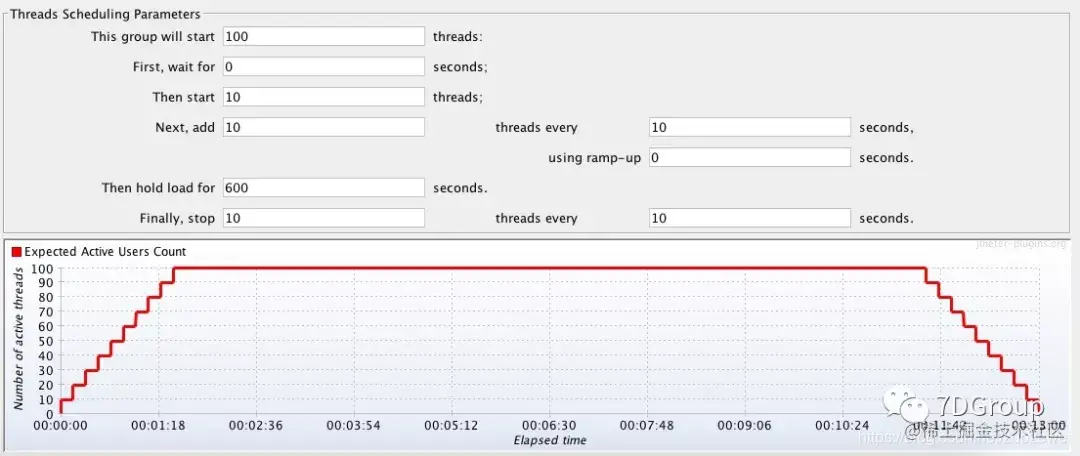
Task: Click the 'Finally, stop' threads field
Action: tap(324, 218)
